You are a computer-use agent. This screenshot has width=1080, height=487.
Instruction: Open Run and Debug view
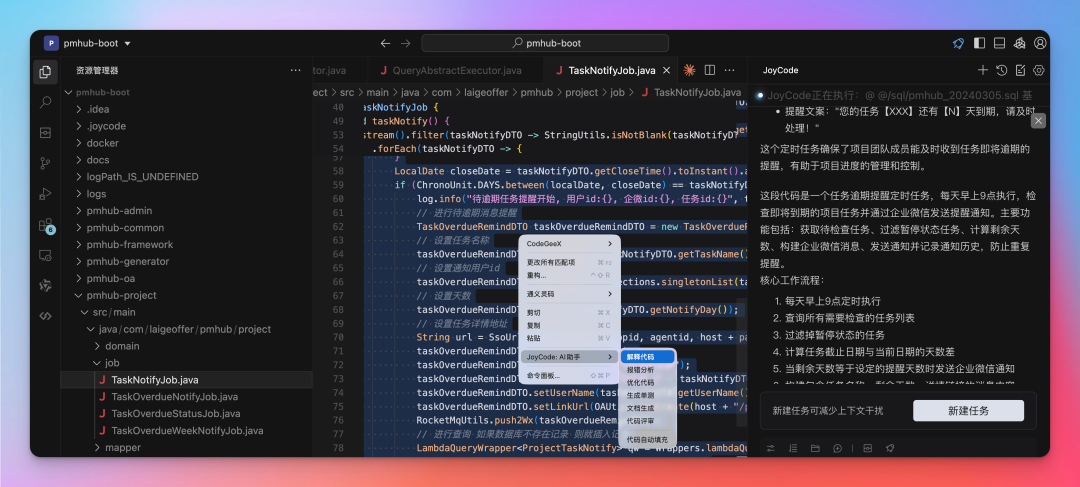coord(46,194)
